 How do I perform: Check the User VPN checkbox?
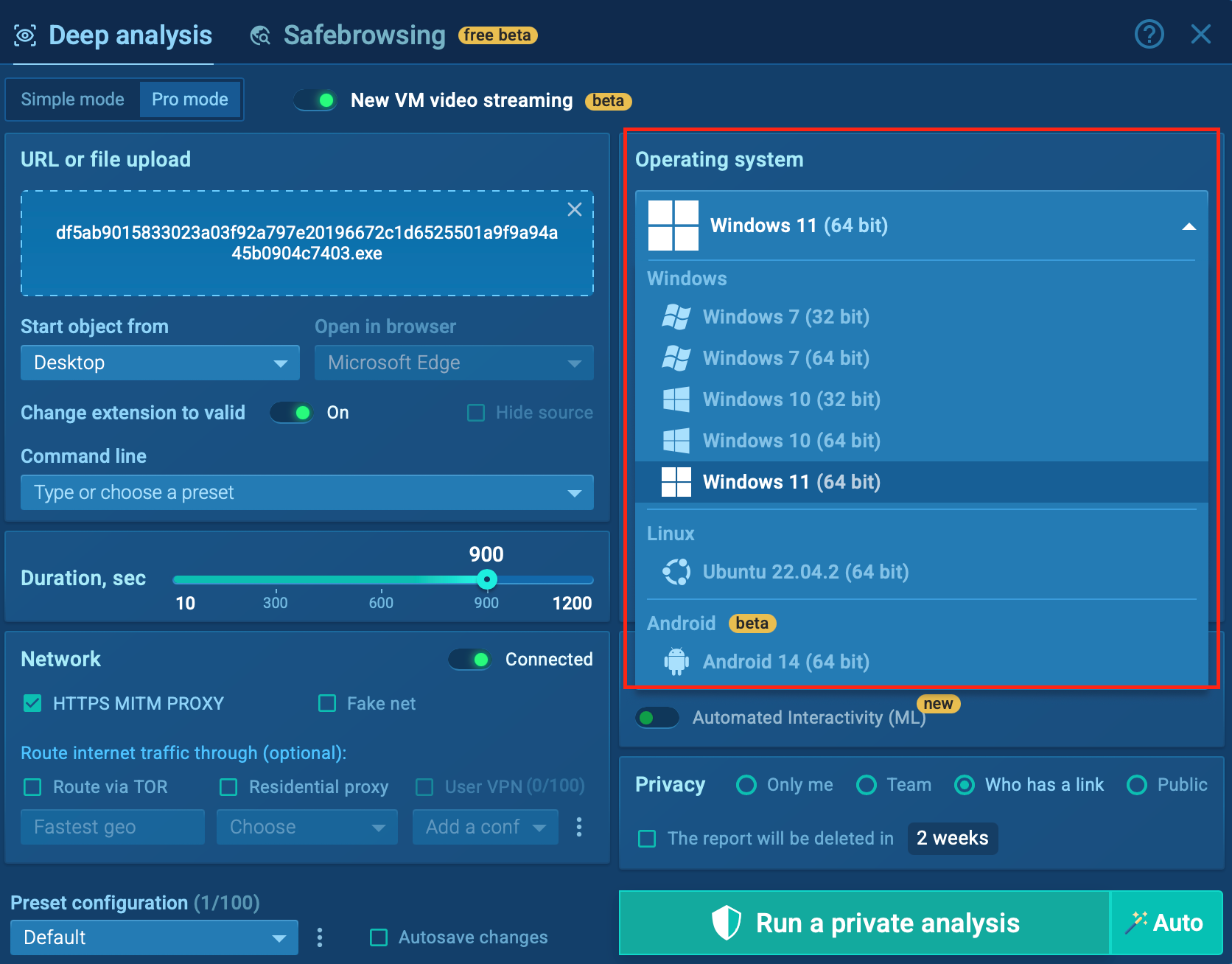point(424,787)
